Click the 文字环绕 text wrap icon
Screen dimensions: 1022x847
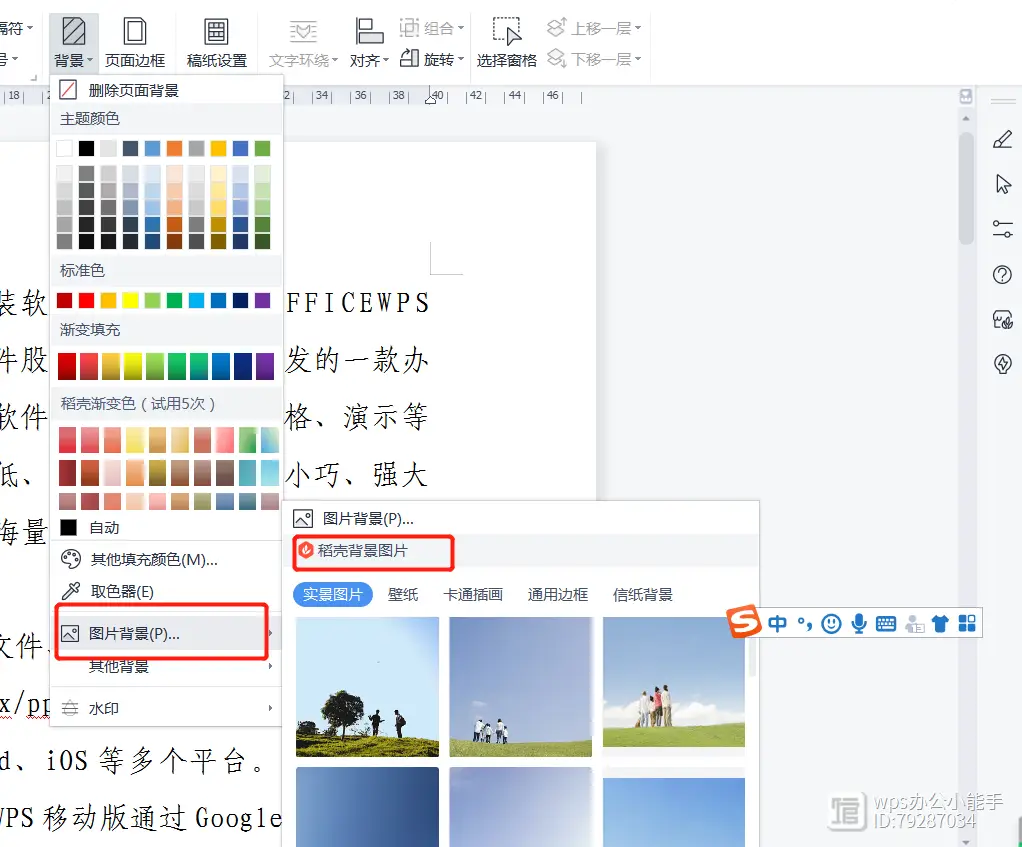pyautogui.click(x=303, y=31)
